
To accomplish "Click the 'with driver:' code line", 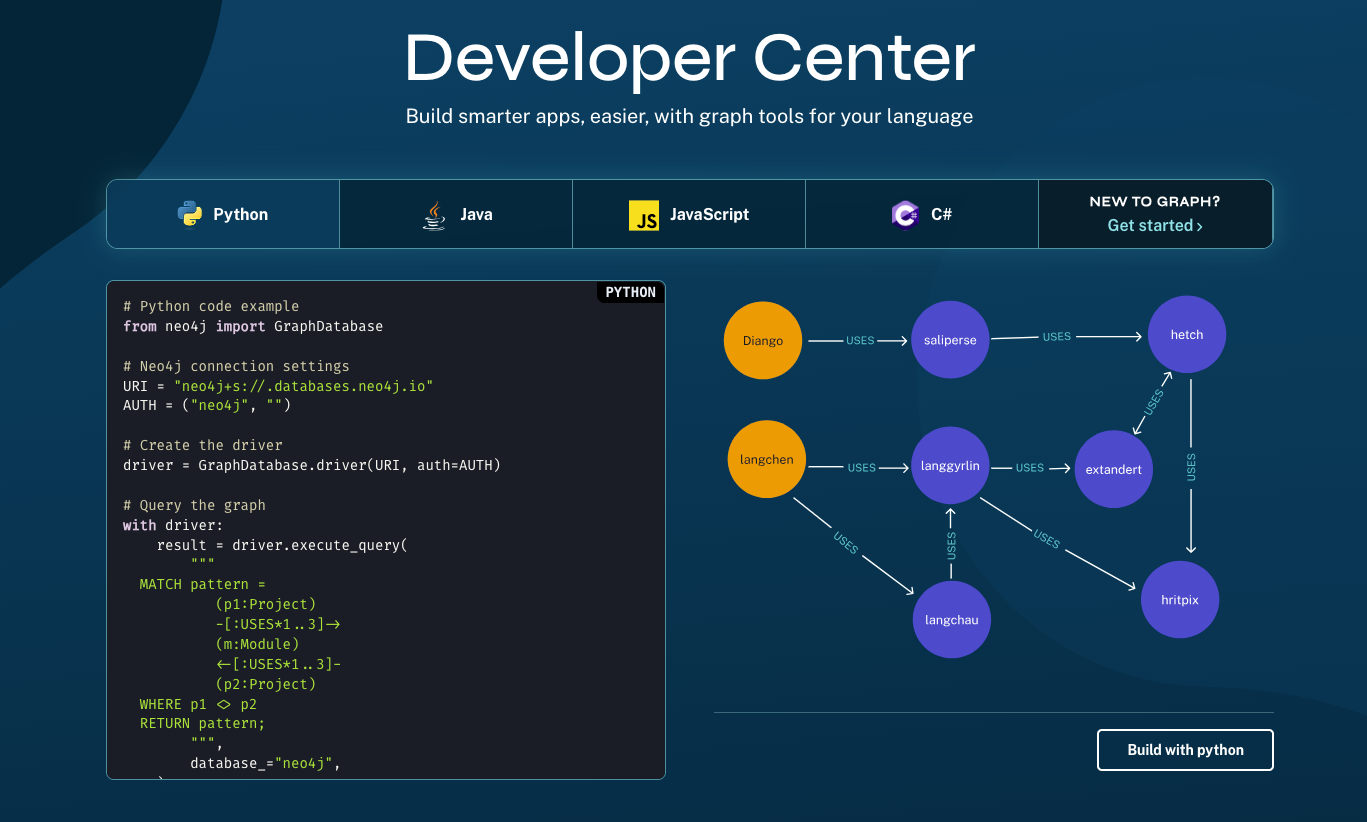I will [173, 525].
